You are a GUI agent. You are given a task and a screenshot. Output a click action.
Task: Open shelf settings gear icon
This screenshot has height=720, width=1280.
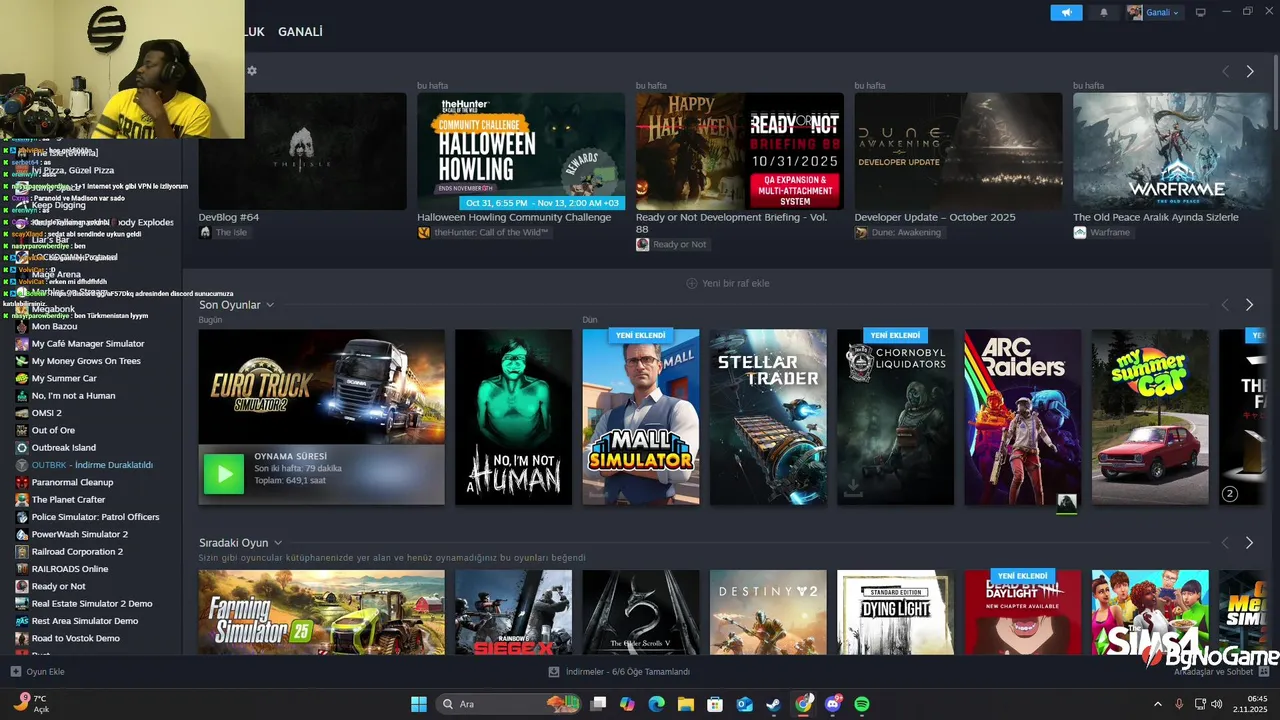coord(252,71)
